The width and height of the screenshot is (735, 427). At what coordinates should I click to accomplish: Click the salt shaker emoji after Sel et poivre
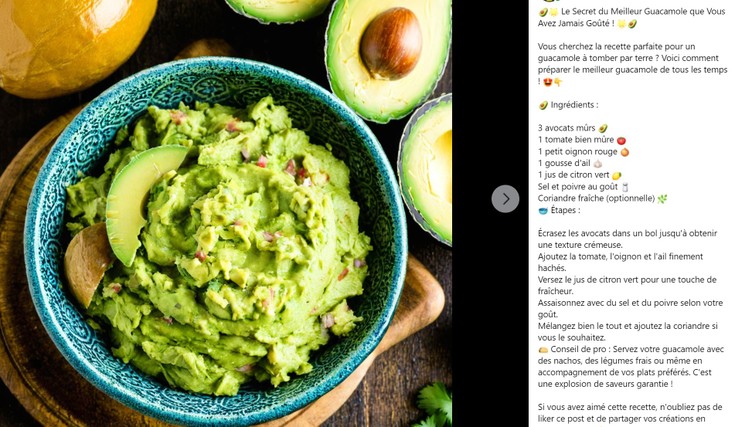pyautogui.click(x=625, y=187)
